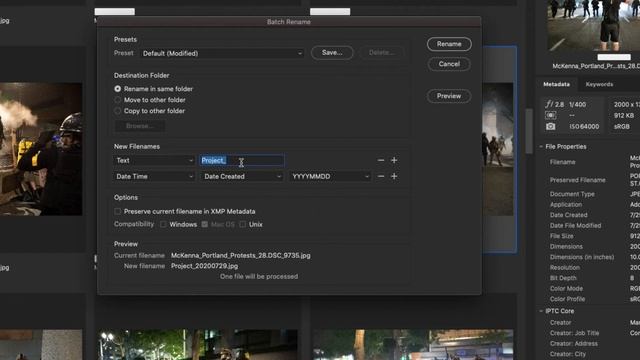Cancel the Batch Rename dialog
This screenshot has height=360, width=640.
(449, 64)
